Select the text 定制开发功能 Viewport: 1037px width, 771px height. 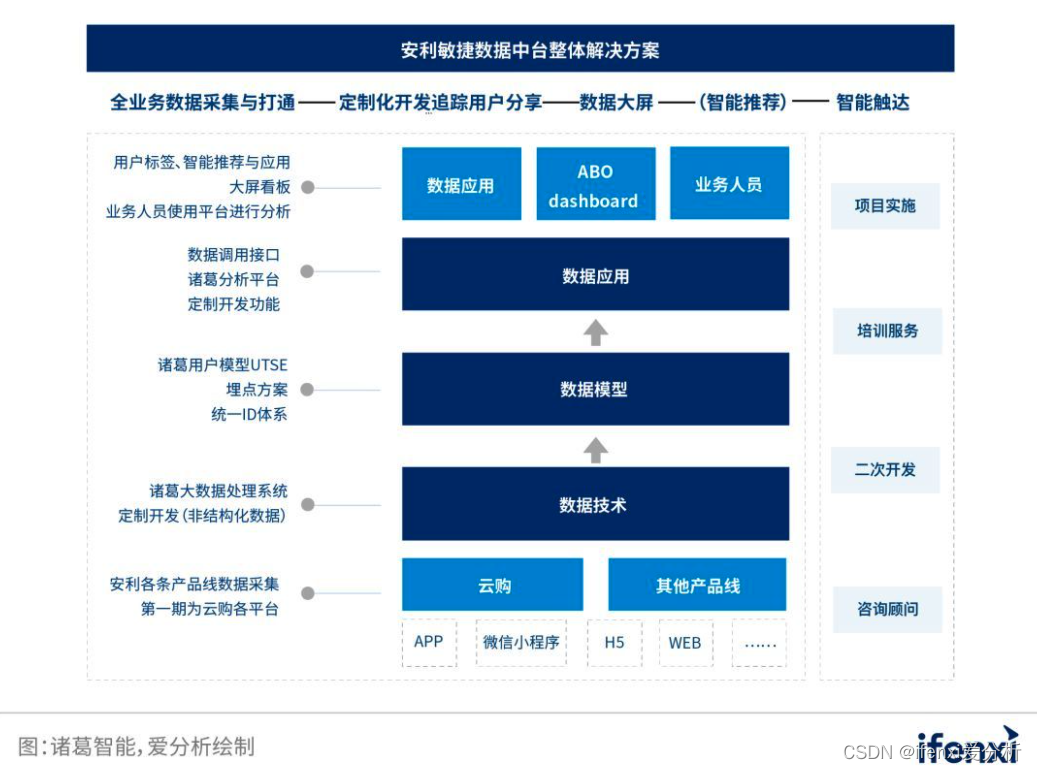(233, 304)
